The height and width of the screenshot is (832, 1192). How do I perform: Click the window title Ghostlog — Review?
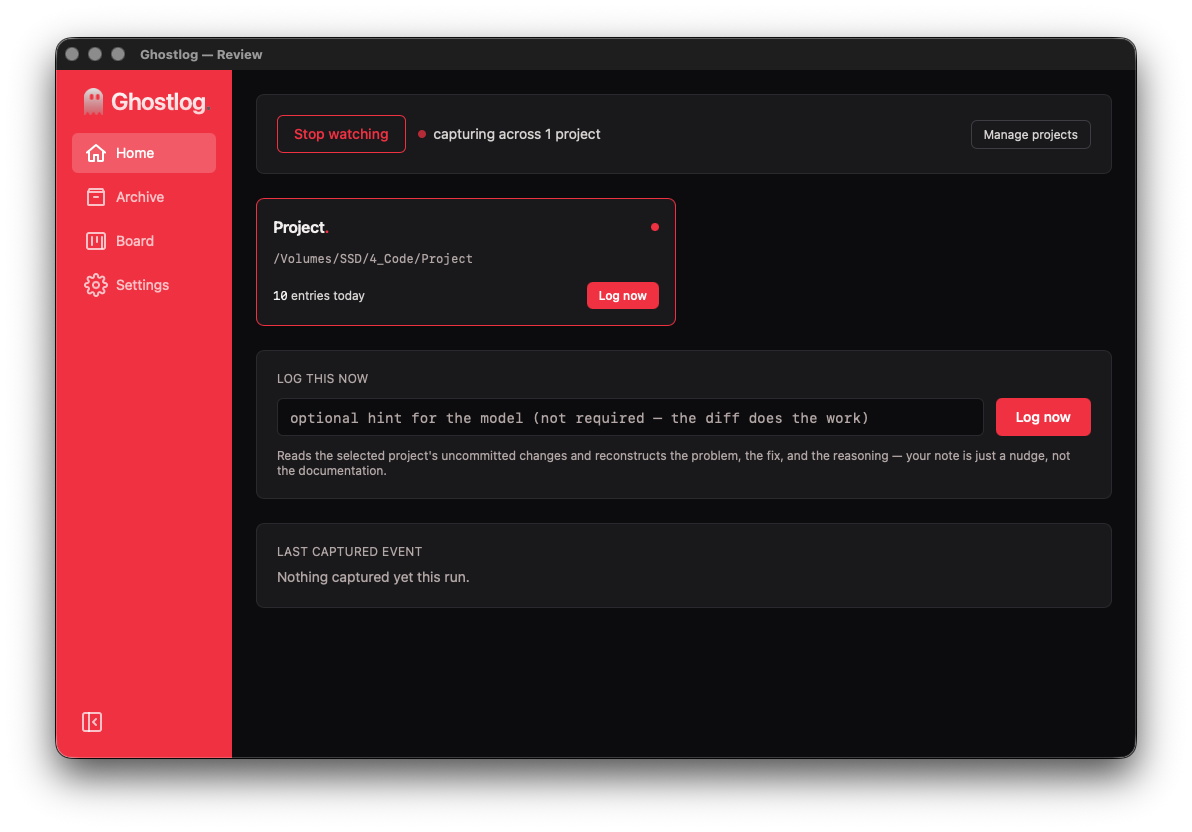[x=201, y=55]
